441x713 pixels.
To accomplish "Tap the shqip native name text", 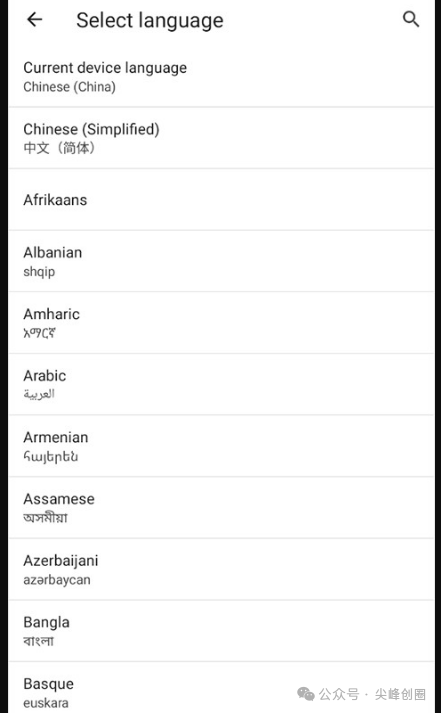I will (x=39, y=272).
